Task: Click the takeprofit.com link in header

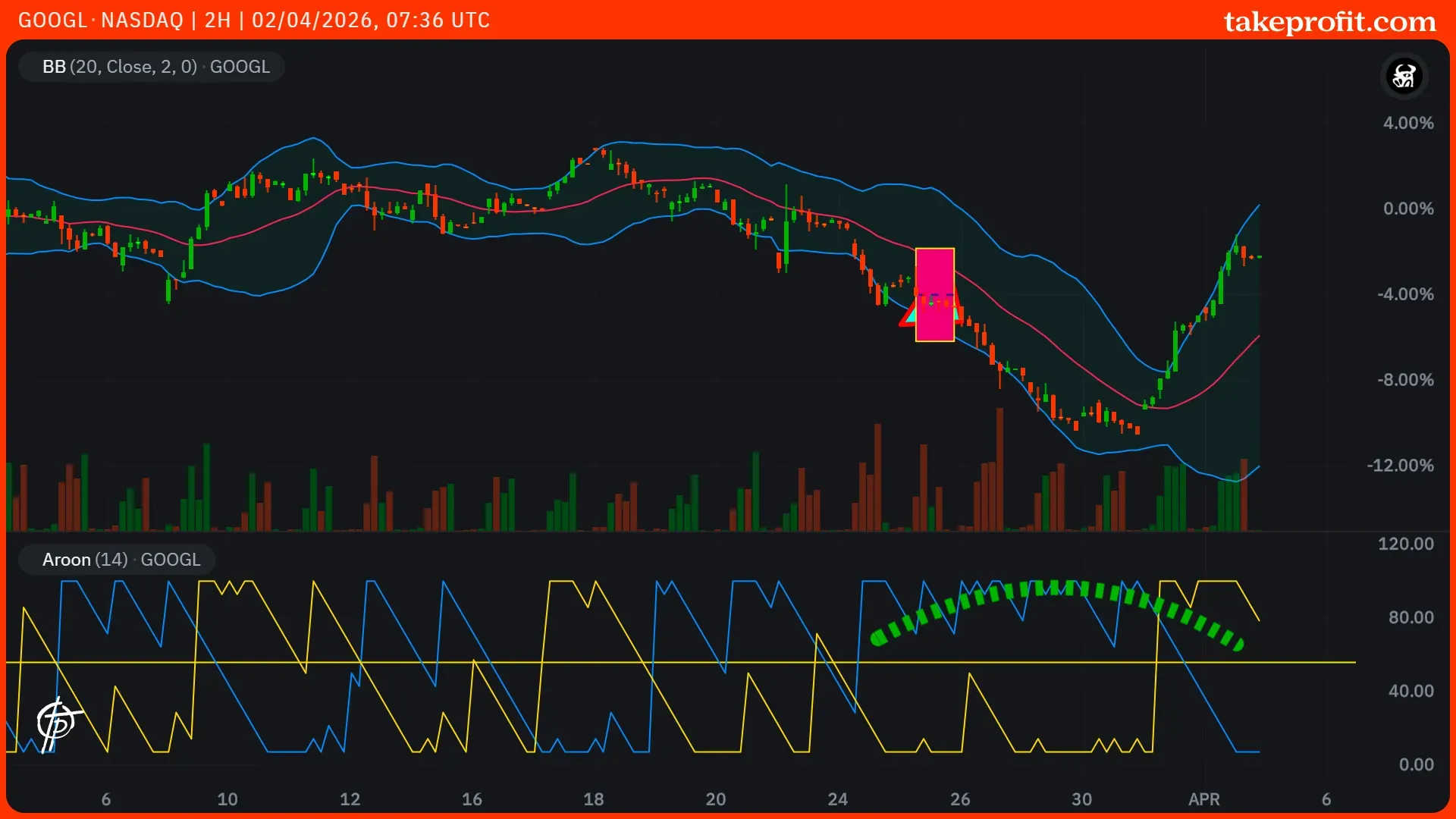Action: click(x=1329, y=21)
